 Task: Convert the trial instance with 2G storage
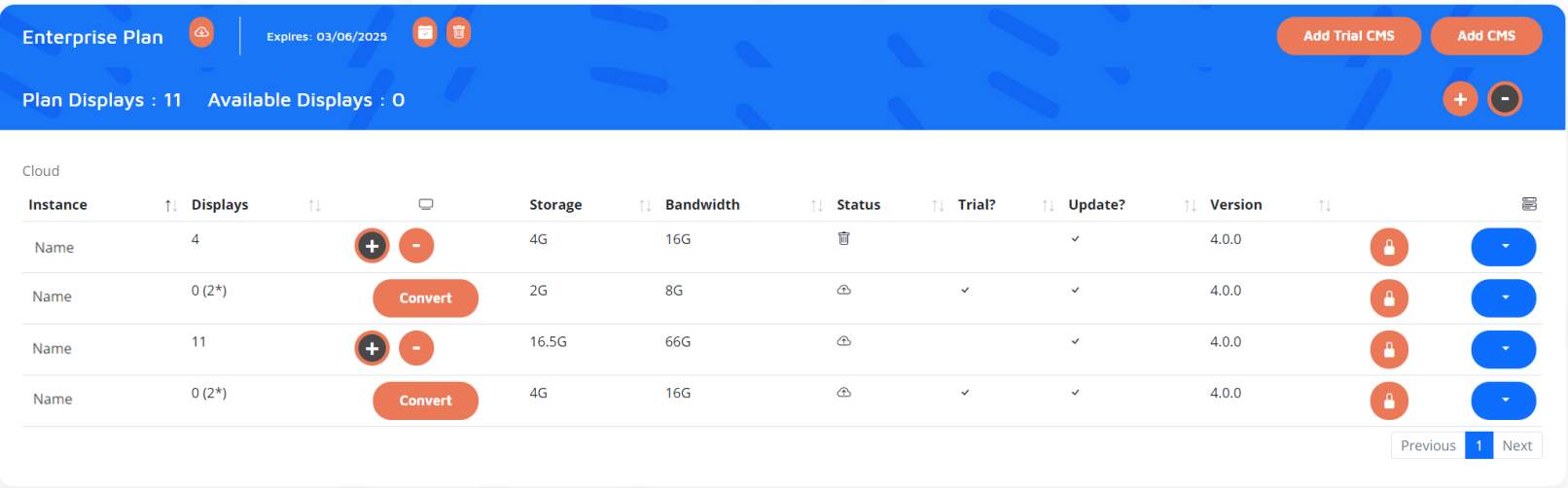pos(425,298)
